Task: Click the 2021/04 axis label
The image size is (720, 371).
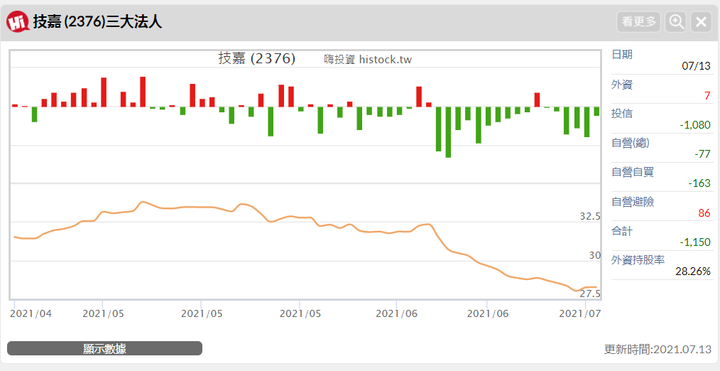Action: (31, 314)
